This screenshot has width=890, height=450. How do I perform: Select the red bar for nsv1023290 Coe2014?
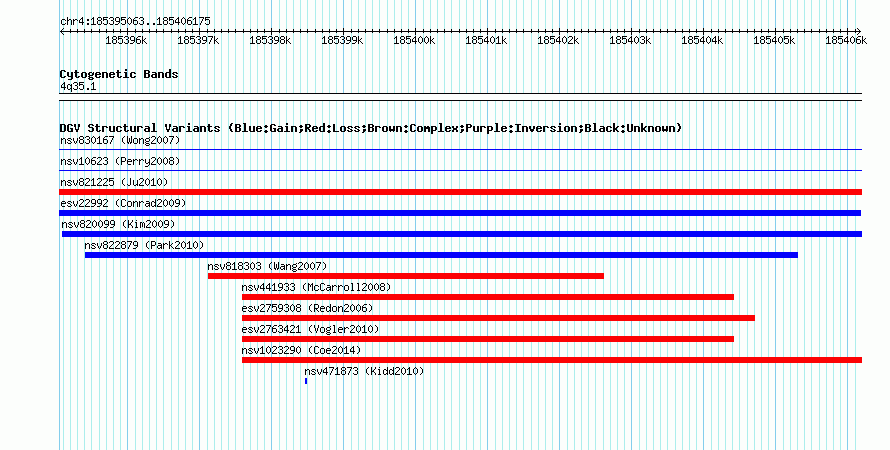click(x=552, y=360)
